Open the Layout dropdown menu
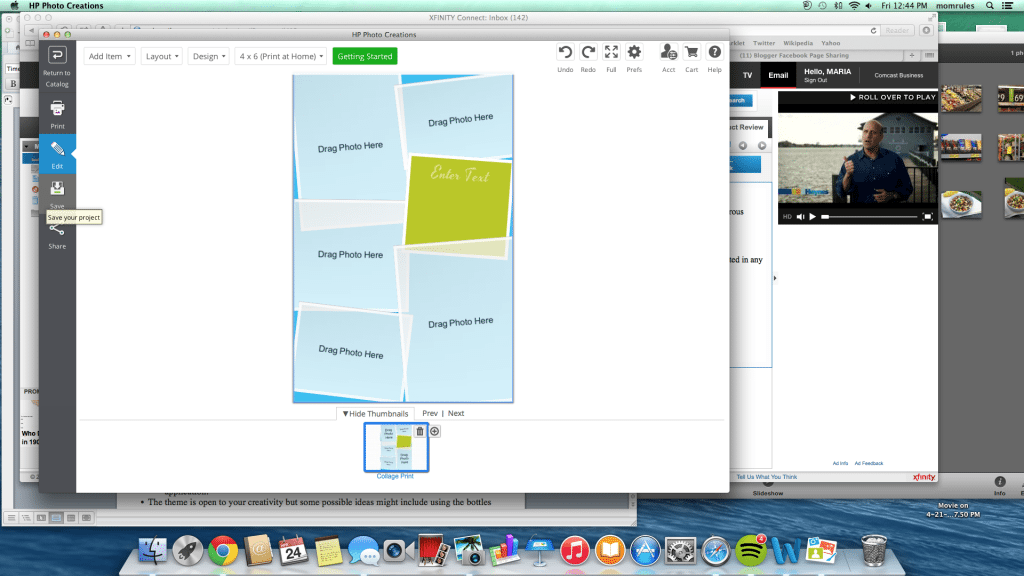Viewport: 1024px width, 576px height. pyautogui.click(x=161, y=56)
